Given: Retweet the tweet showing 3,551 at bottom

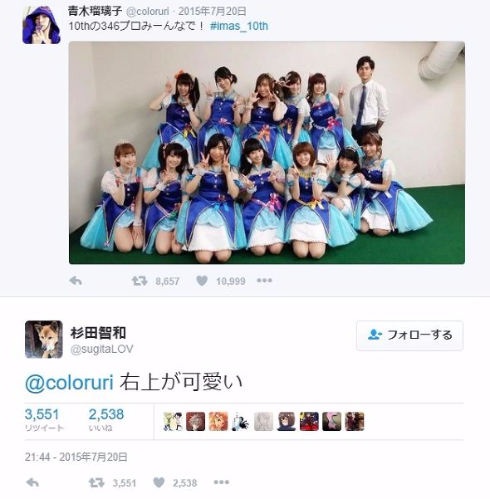Looking at the screenshot, I should tap(96, 482).
